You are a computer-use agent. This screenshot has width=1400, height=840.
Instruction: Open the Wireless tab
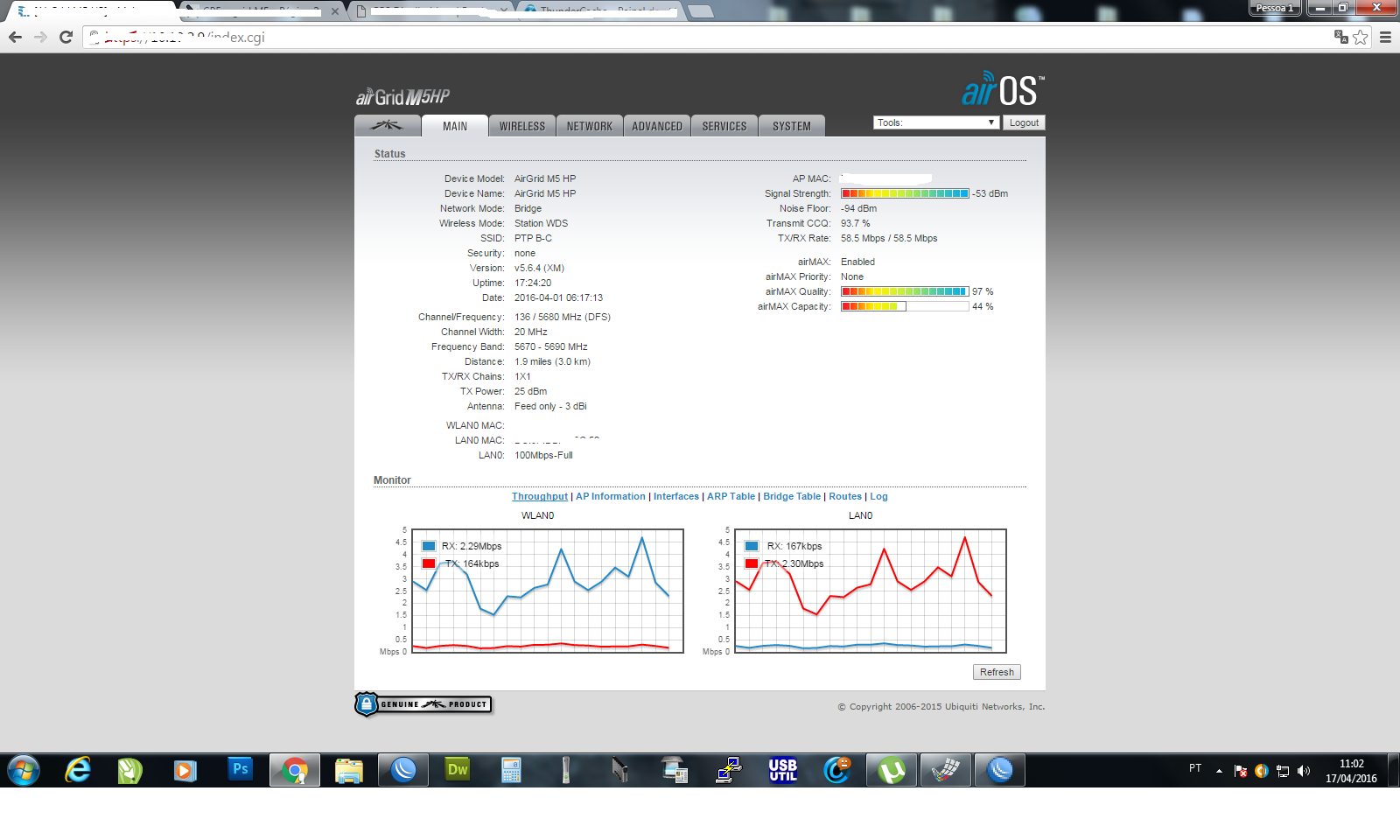[x=522, y=126]
